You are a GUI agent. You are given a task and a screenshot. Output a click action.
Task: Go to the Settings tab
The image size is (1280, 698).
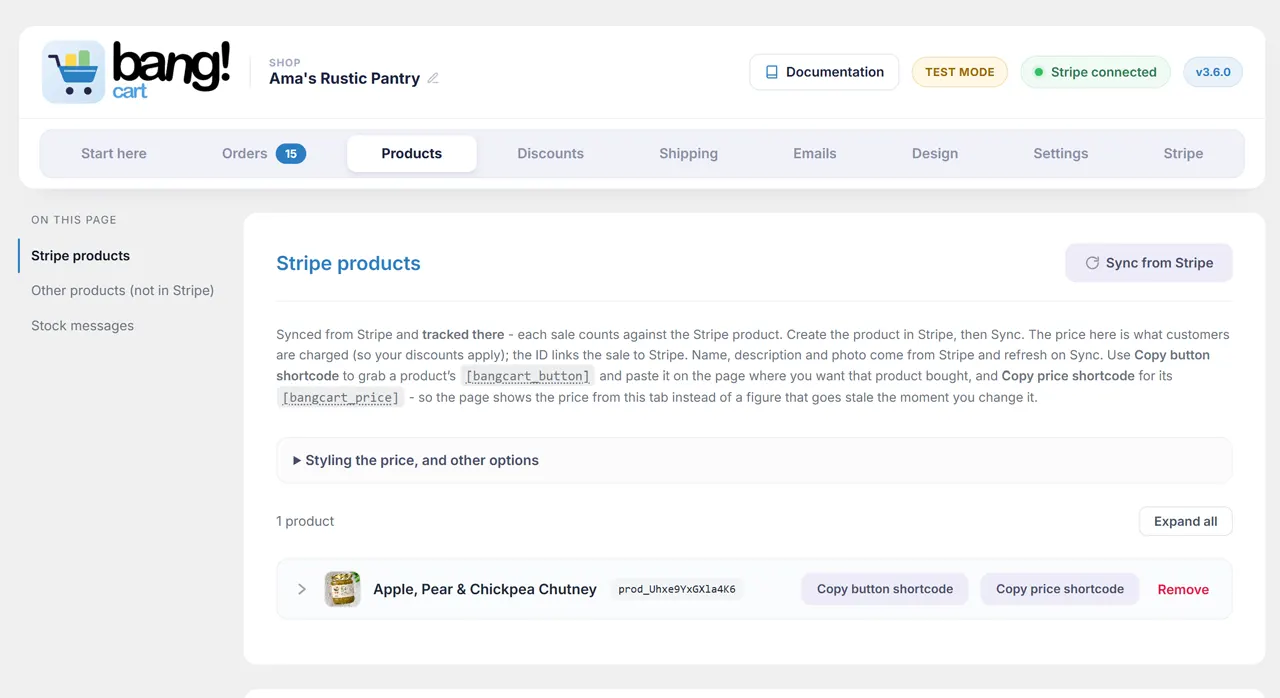1061,153
